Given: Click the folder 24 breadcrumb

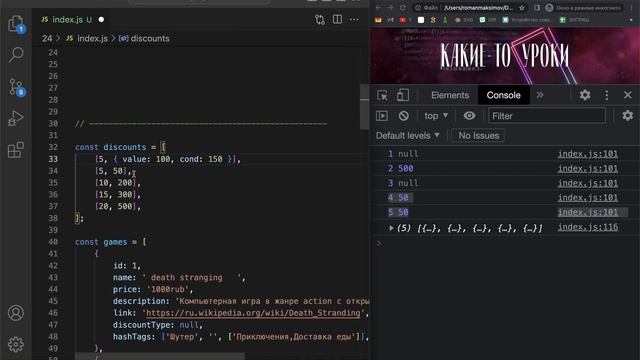Looking at the screenshot, I should tap(47, 38).
